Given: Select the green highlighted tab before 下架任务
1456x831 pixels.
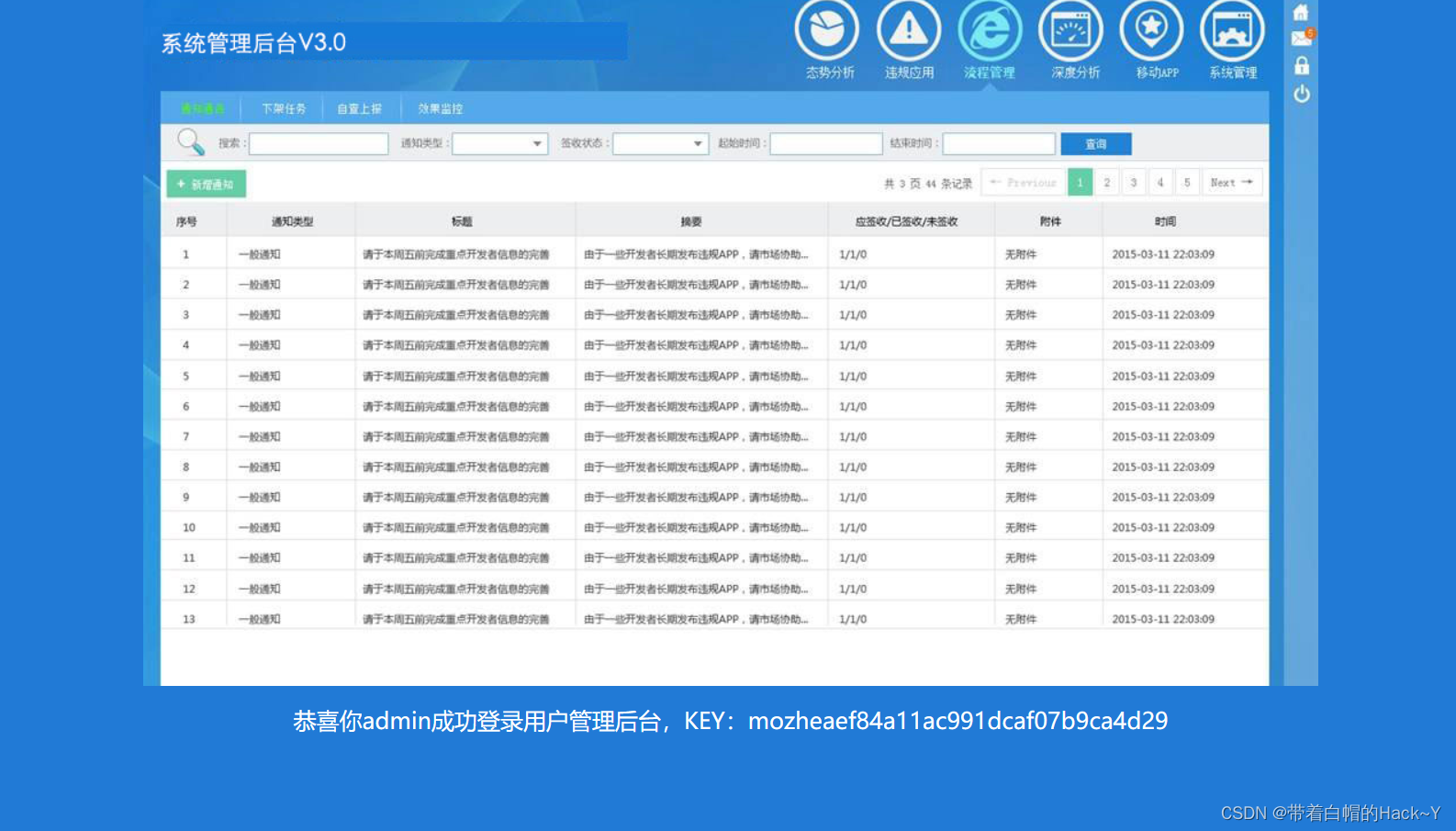Looking at the screenshot, I should pyautogui.click(x=202, y=108).
